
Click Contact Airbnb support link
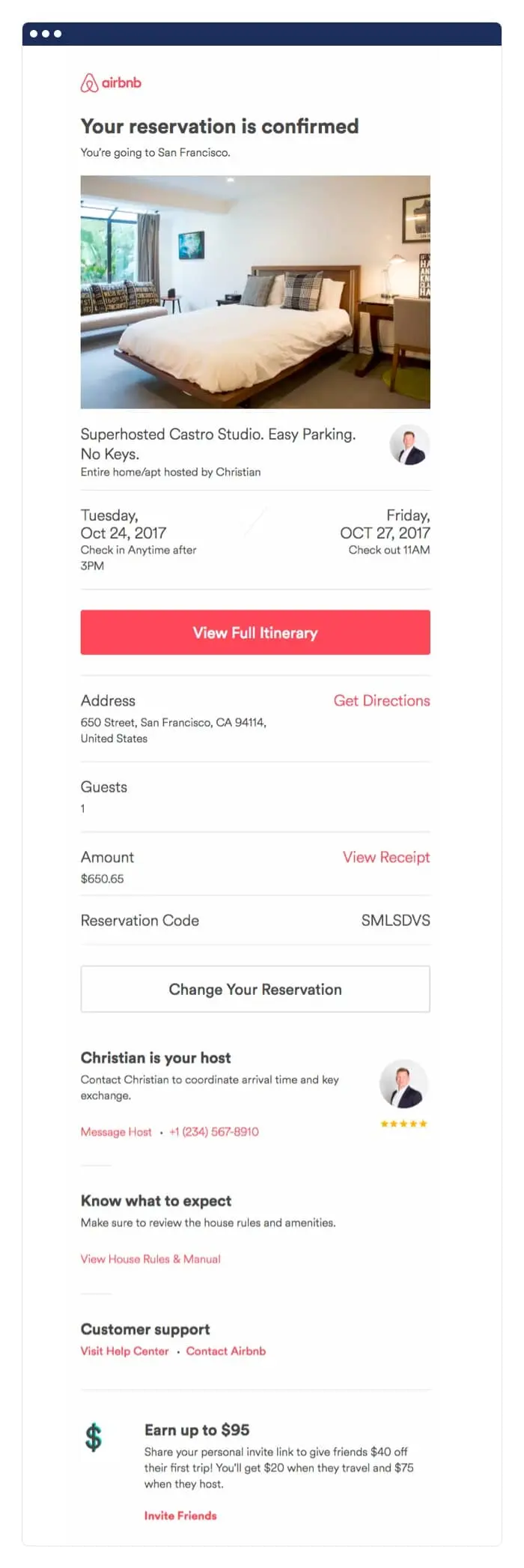click(x=225, y=1351)
